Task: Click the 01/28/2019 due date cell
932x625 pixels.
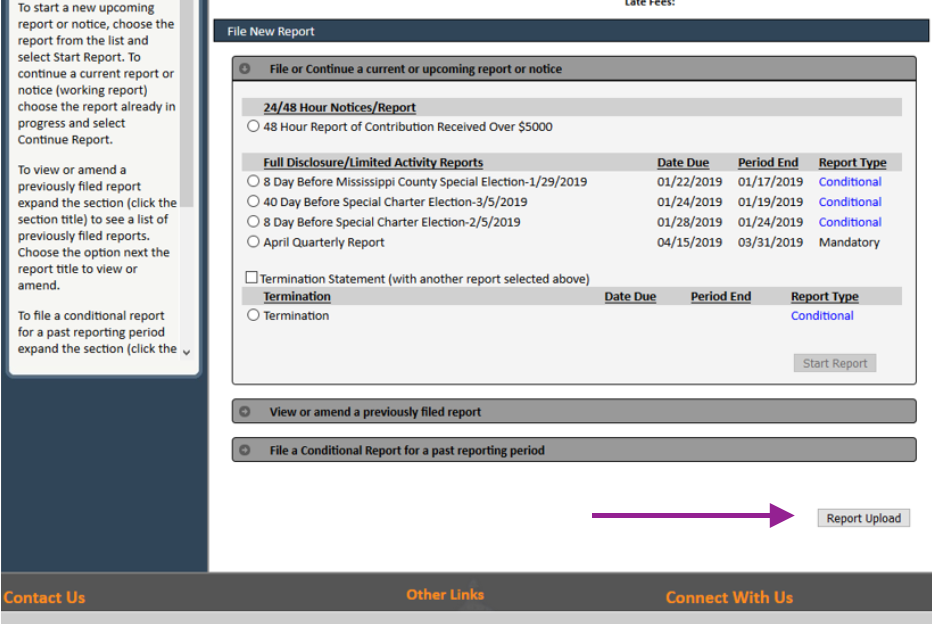Action: click(689, 222)
